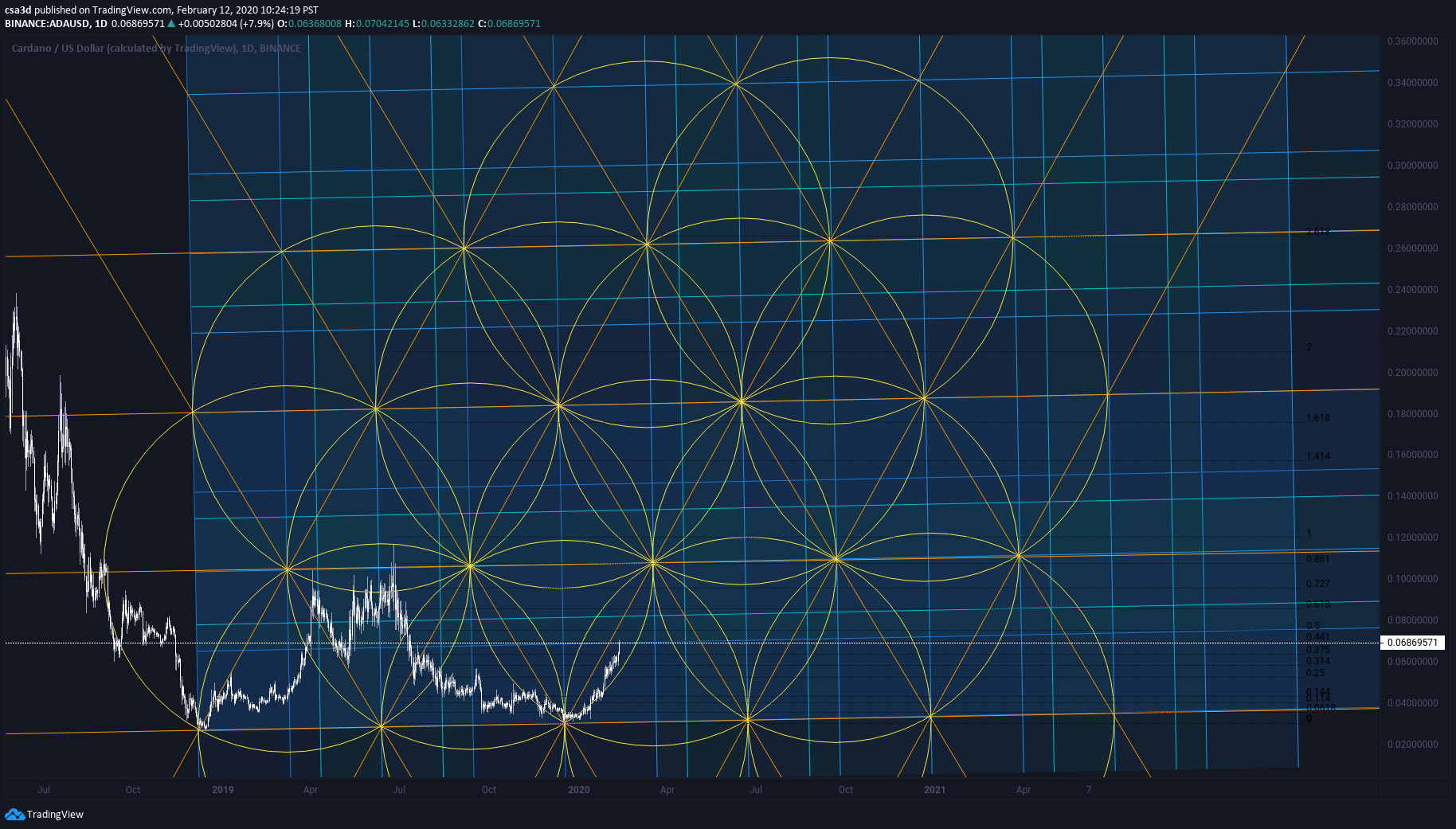
Task: Click the 1.618 Fibonacci level label
Action: 1318,417
